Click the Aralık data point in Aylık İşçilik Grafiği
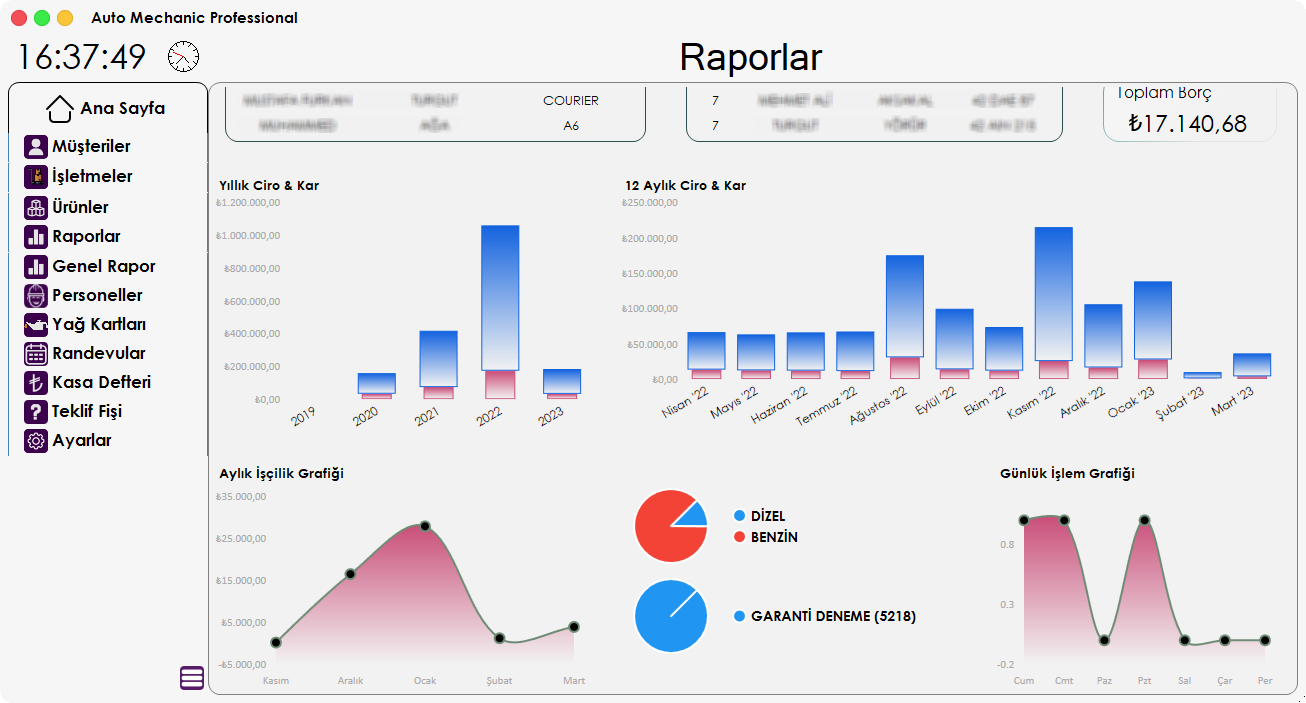1306x703 pixels. (350, 574)
